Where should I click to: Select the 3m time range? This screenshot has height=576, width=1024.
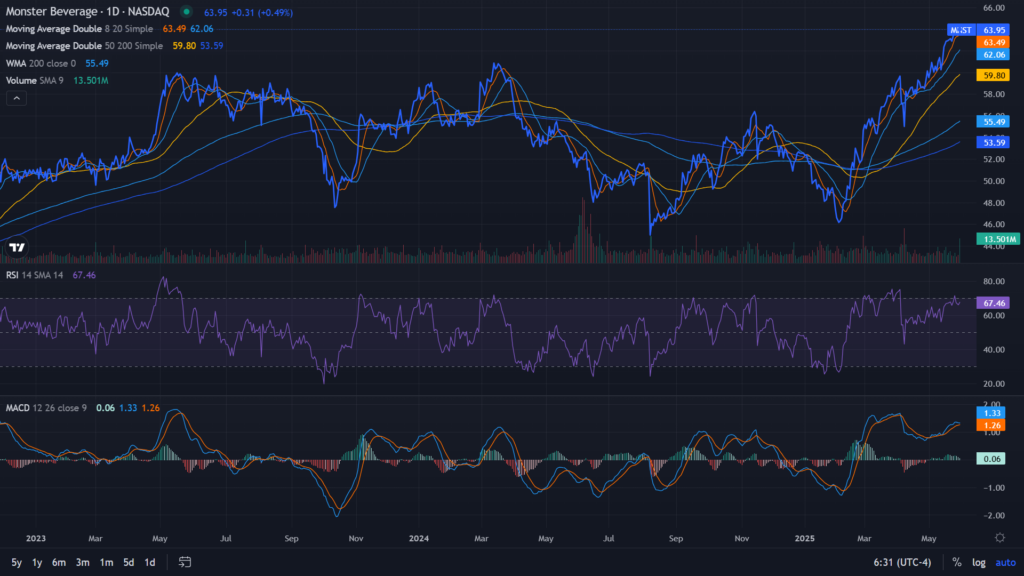click(82, 562)
